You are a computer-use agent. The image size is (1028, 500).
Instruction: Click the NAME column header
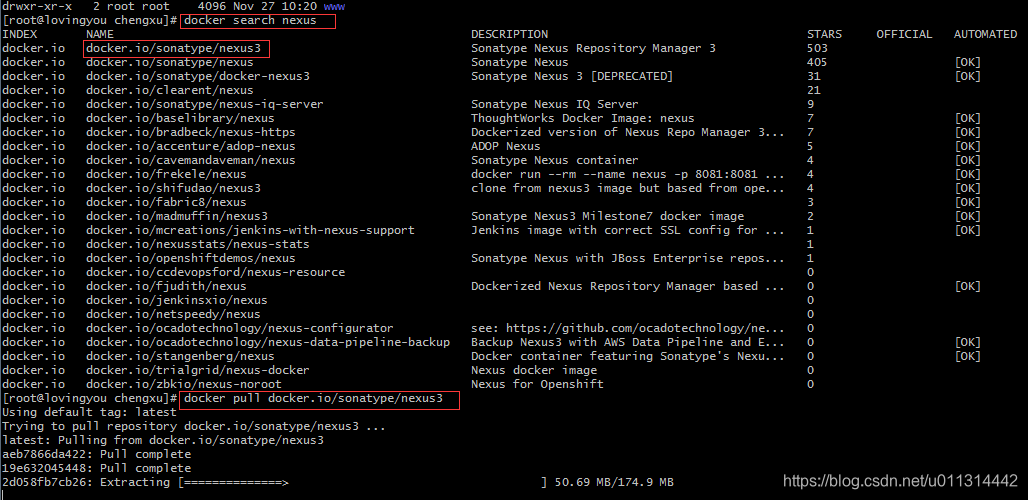click(x=100, y=34)
